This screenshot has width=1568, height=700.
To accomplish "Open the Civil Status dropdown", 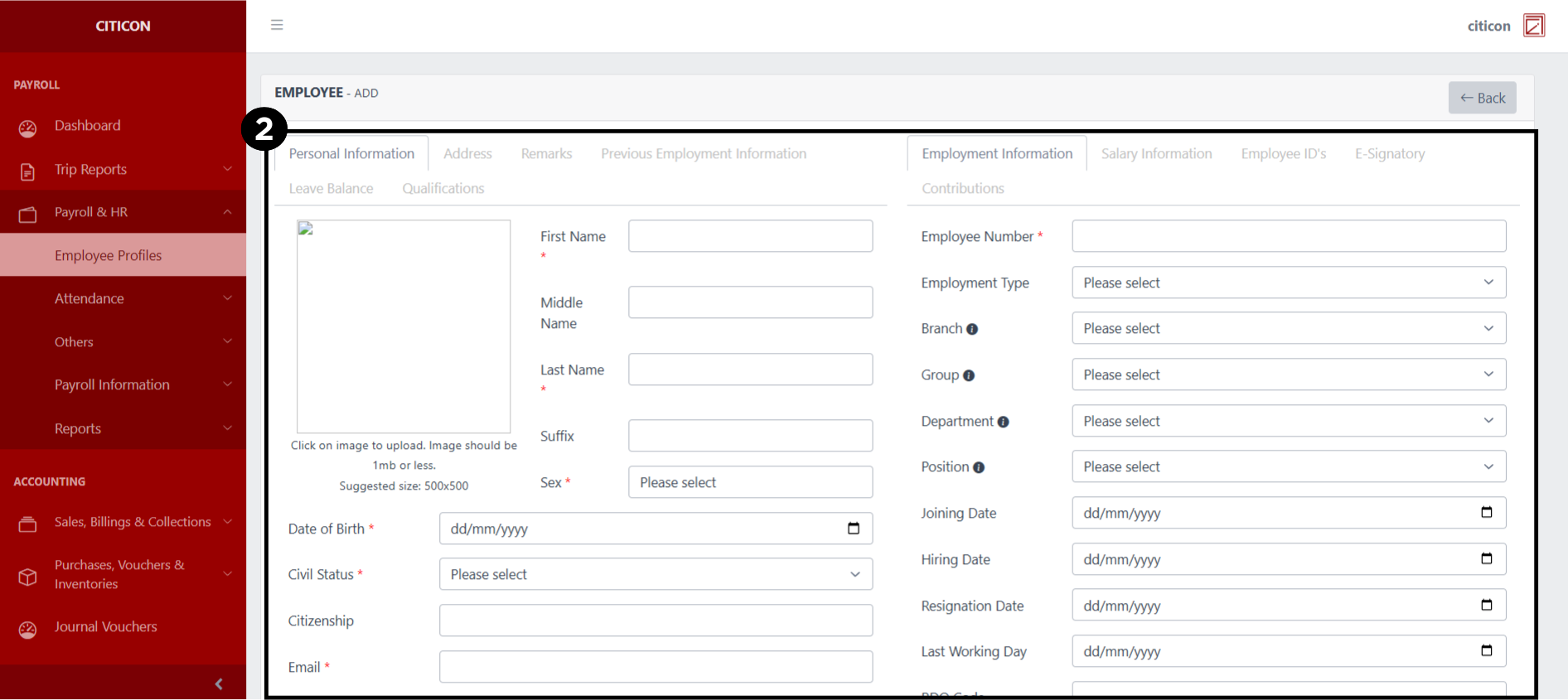I will tap(655, 574).
